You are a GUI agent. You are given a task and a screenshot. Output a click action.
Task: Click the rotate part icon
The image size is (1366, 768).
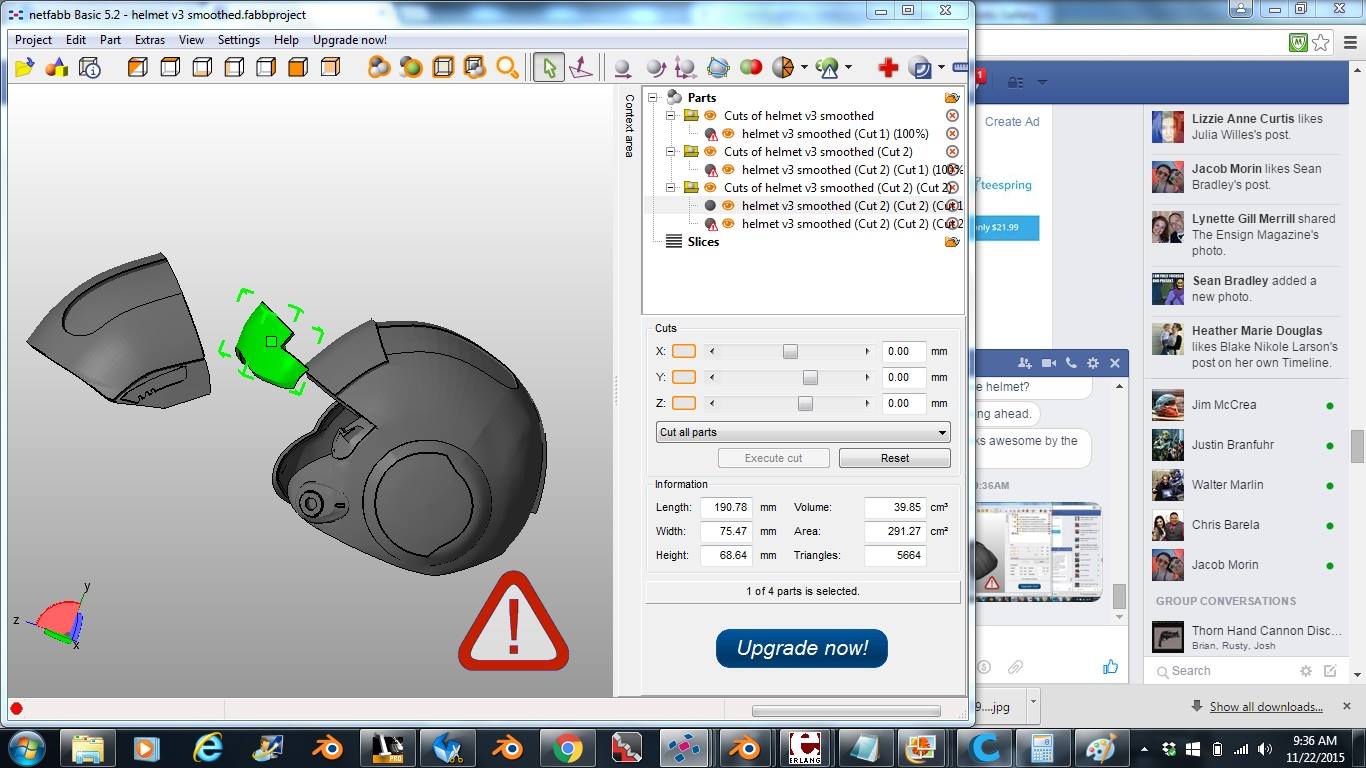pyautogui.click(x=655, y=68)
